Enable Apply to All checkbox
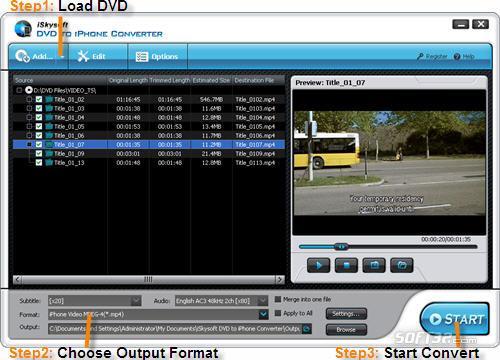This screenshot has width=500, height=360. pos(278,313)
